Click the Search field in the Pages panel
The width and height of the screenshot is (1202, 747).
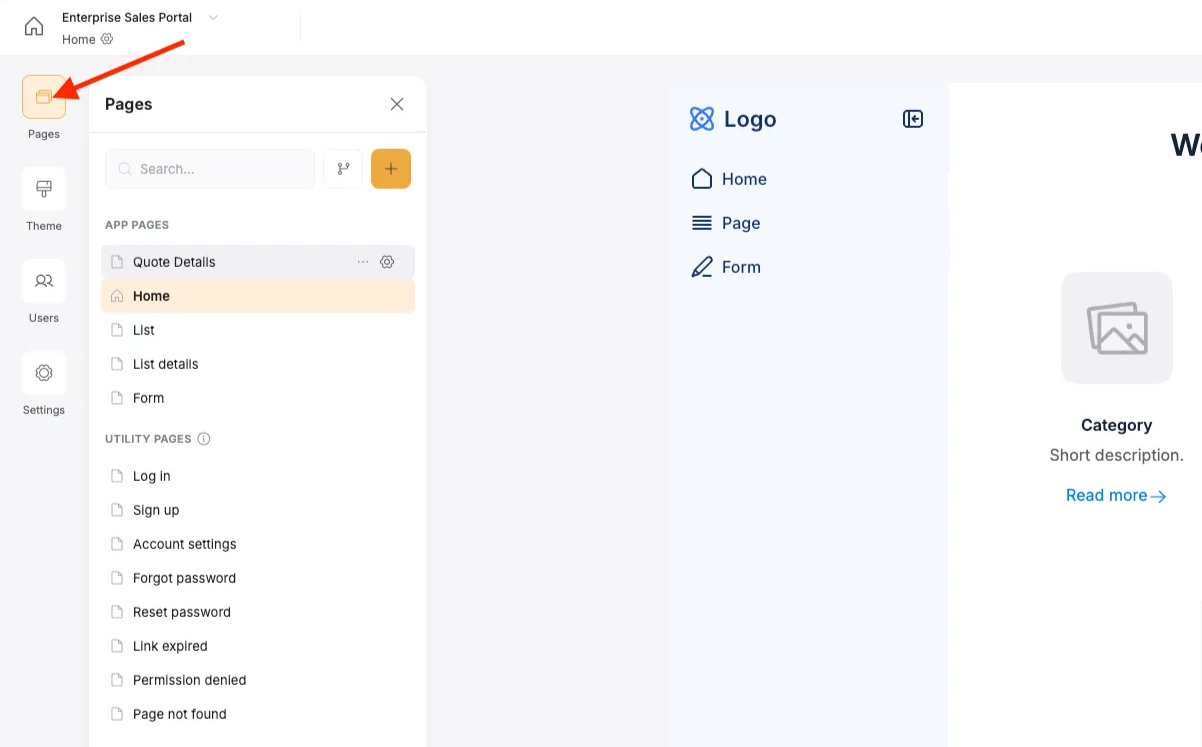(209, 168)
